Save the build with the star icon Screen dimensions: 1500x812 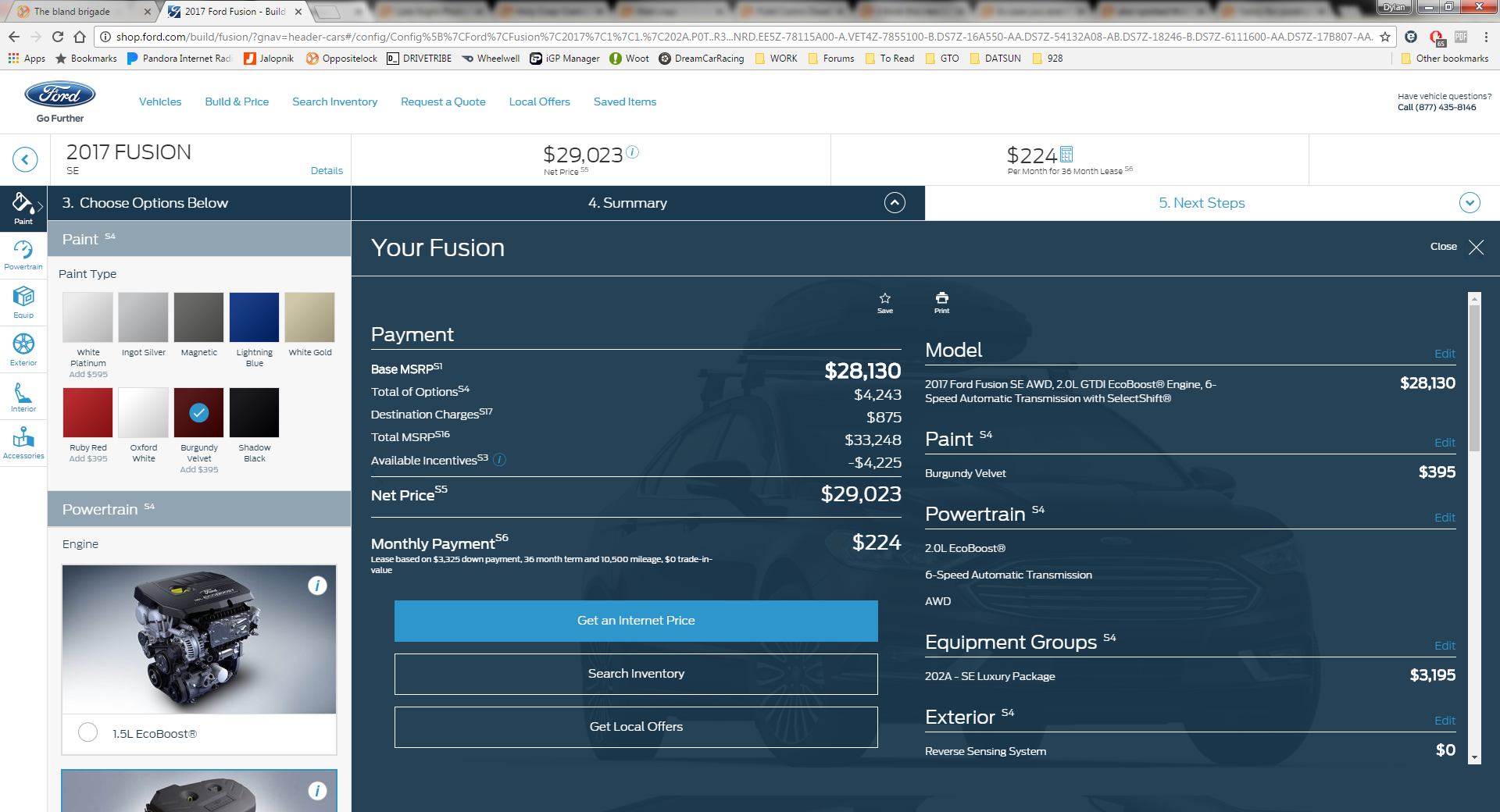click(x=885, y=303)
